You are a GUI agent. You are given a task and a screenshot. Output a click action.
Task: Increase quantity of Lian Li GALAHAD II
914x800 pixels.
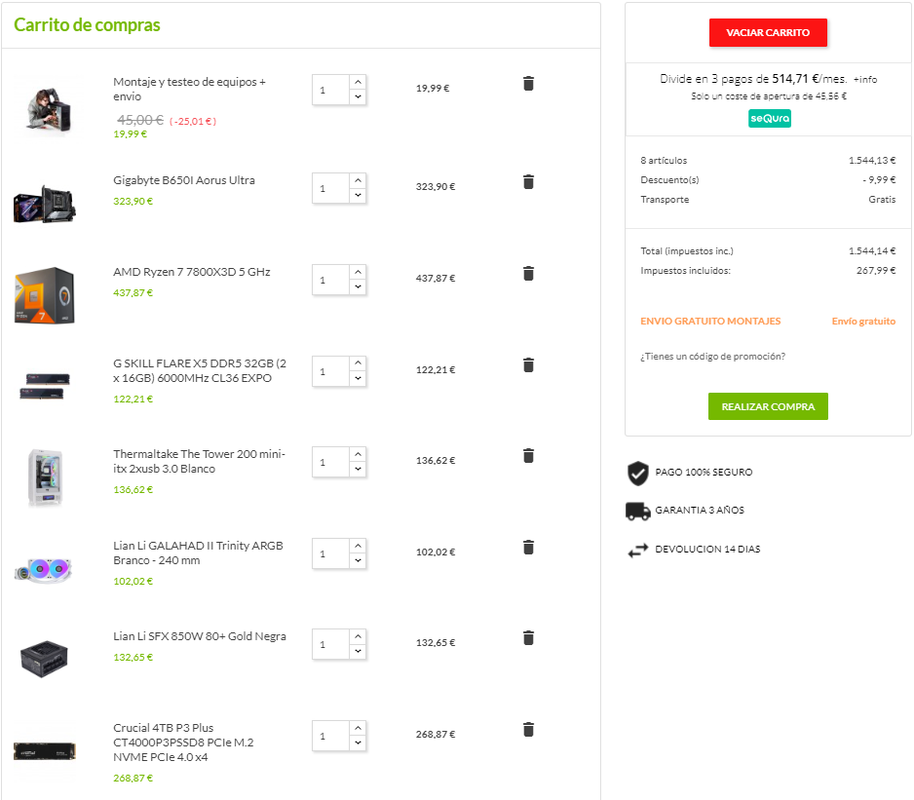point(358,546)
